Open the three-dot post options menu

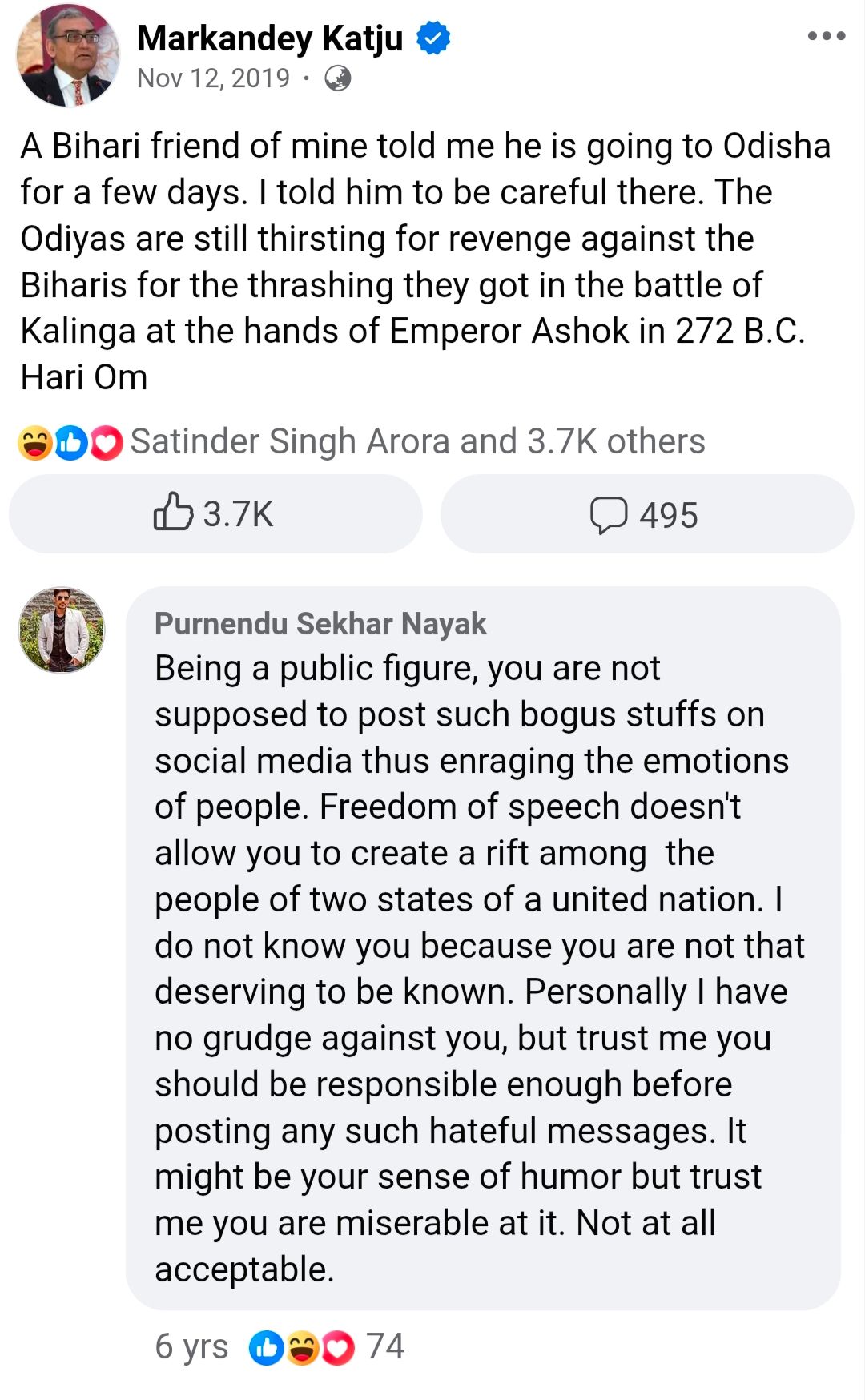(827, 36)
